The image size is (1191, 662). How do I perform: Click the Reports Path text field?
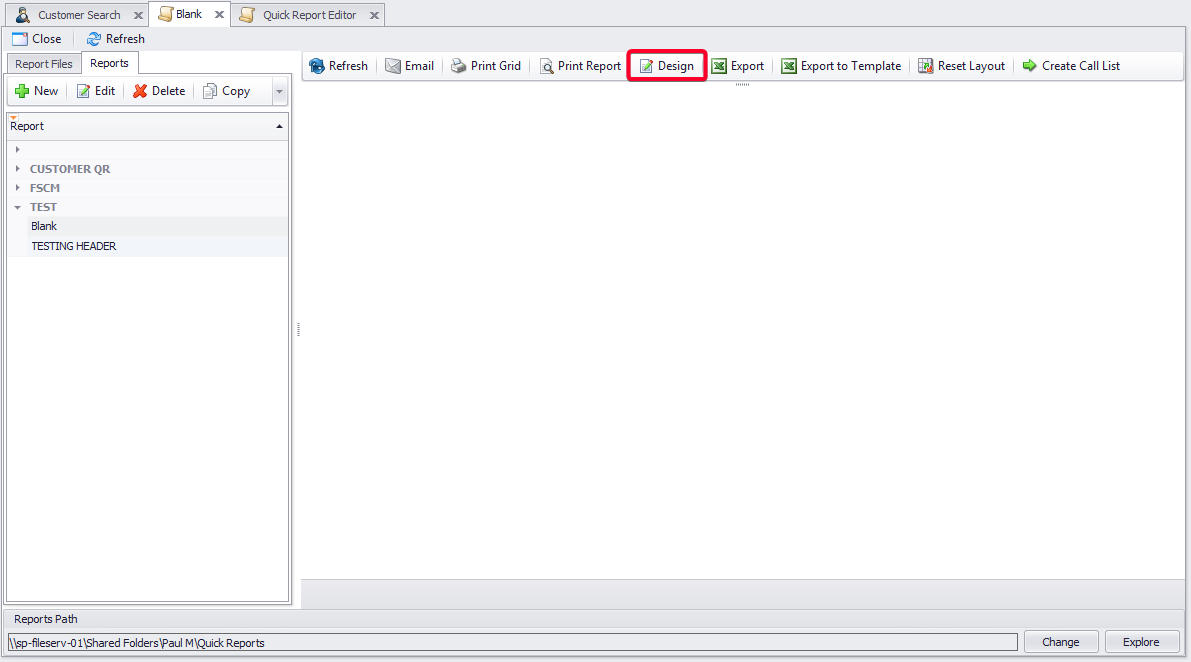point(512,643)
